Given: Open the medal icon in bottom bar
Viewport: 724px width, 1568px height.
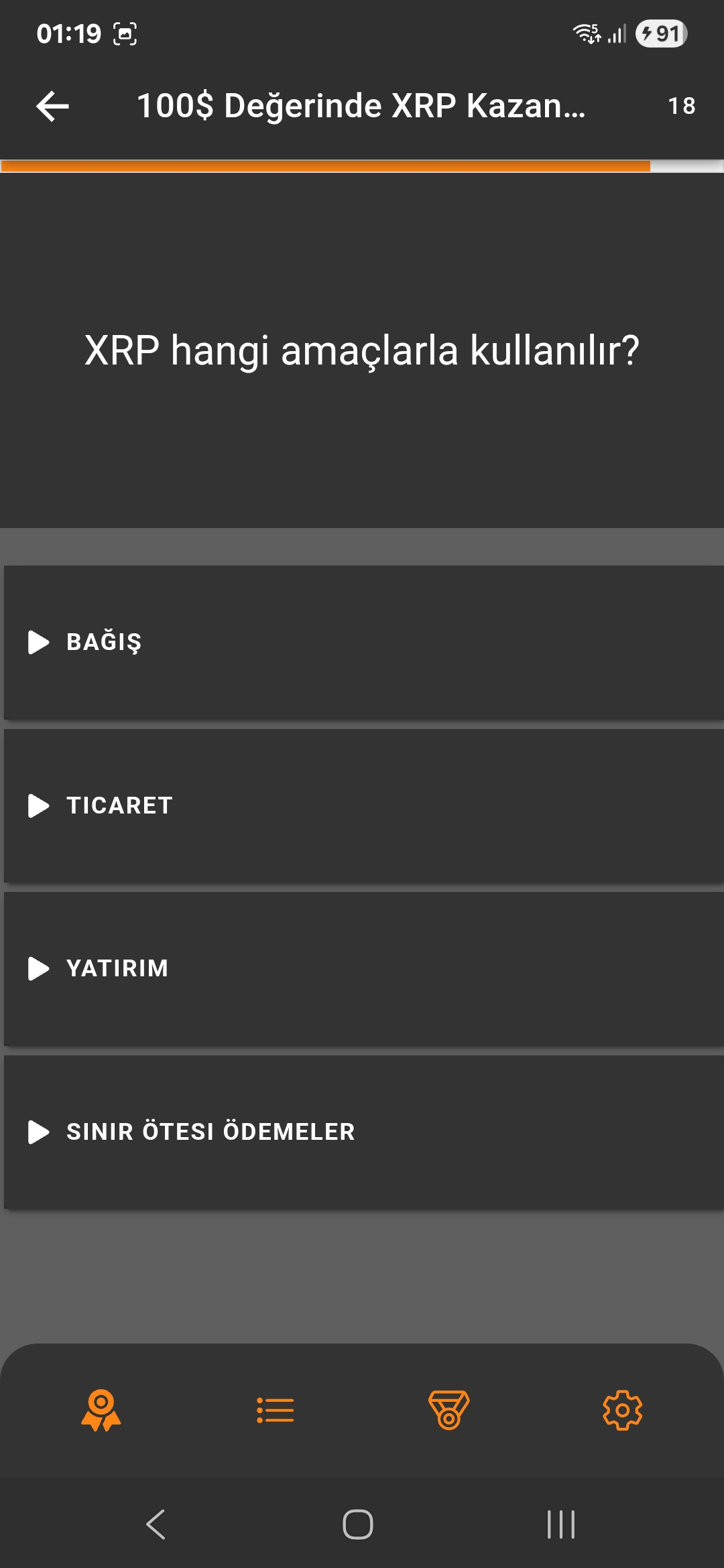Looking at the screenshot, I should 448,1411.
